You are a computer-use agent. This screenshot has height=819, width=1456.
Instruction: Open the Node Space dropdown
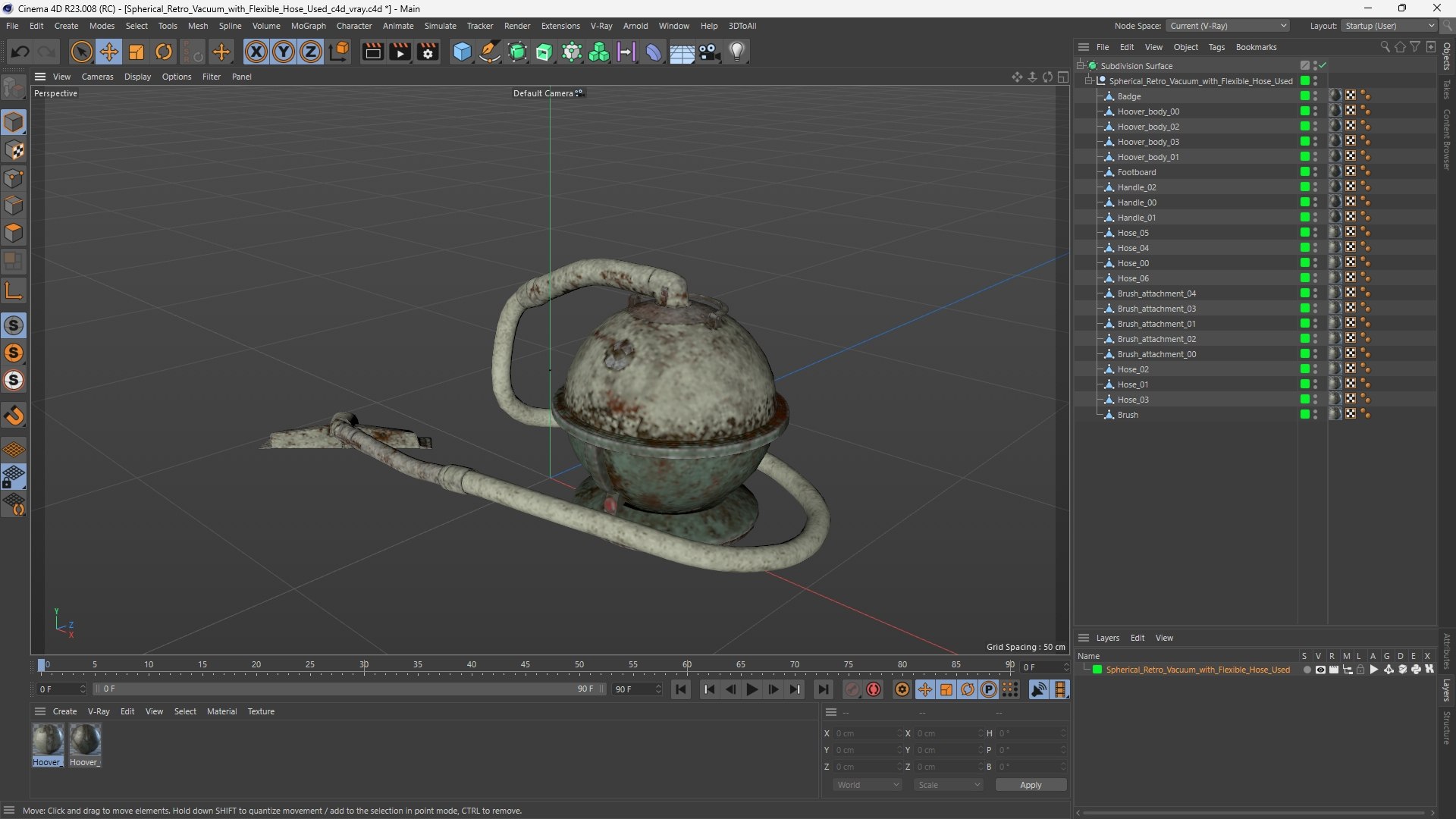[1227, 26]
